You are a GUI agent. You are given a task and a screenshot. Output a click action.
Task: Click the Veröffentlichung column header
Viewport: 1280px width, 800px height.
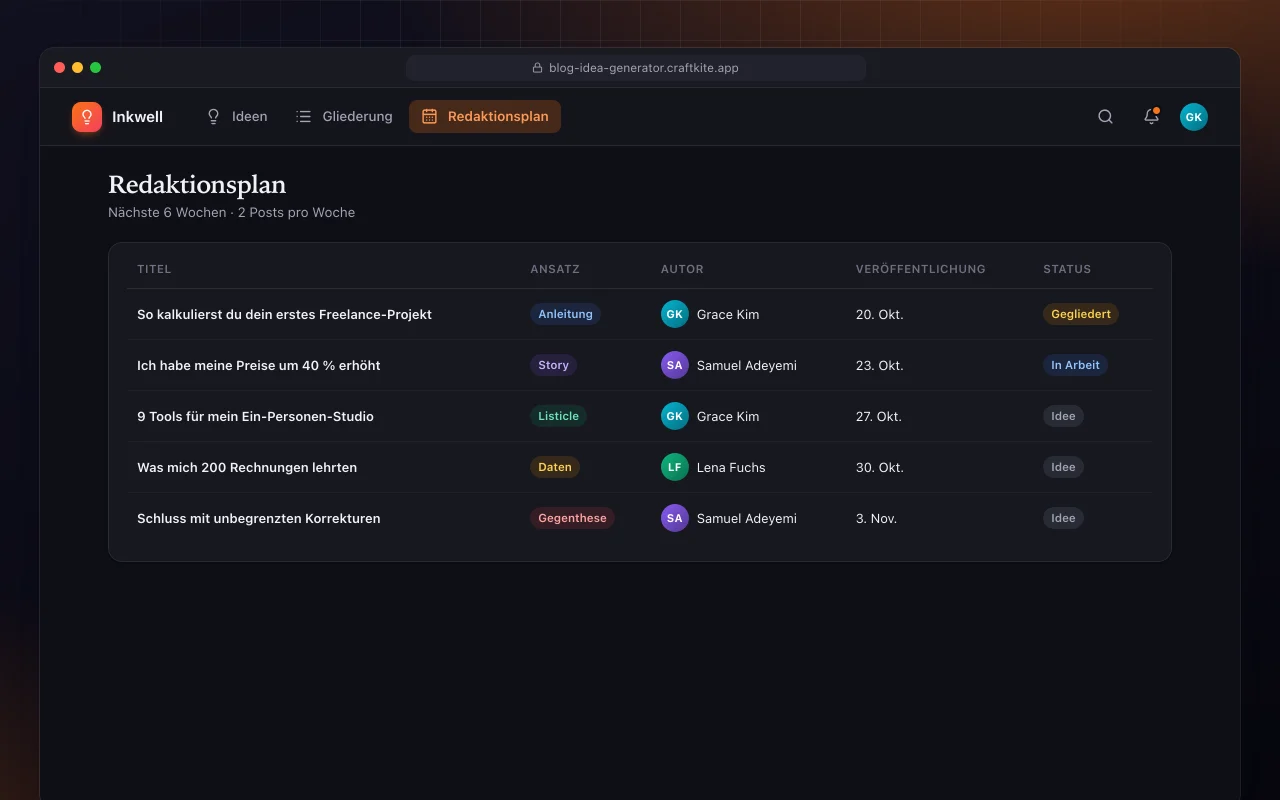(x=921, y=269)
